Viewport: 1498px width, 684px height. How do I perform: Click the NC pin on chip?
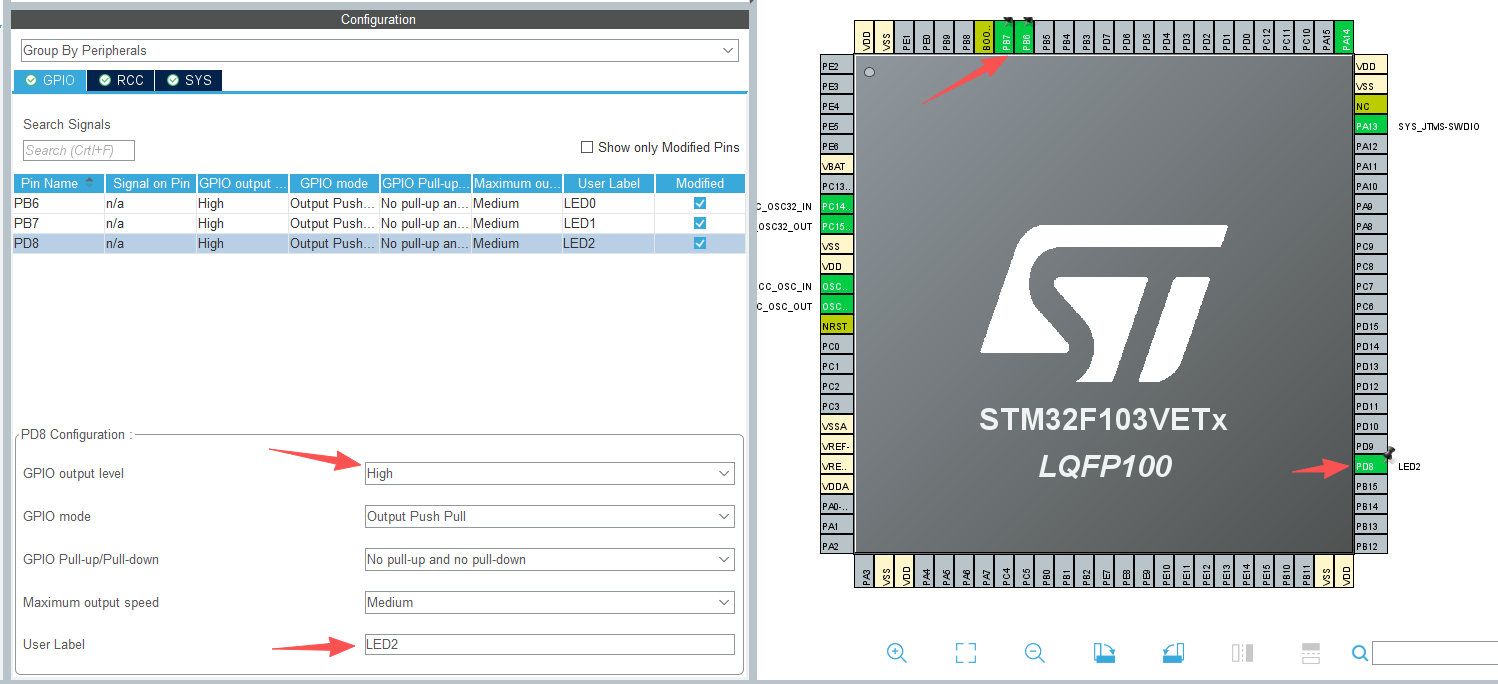1370,106
